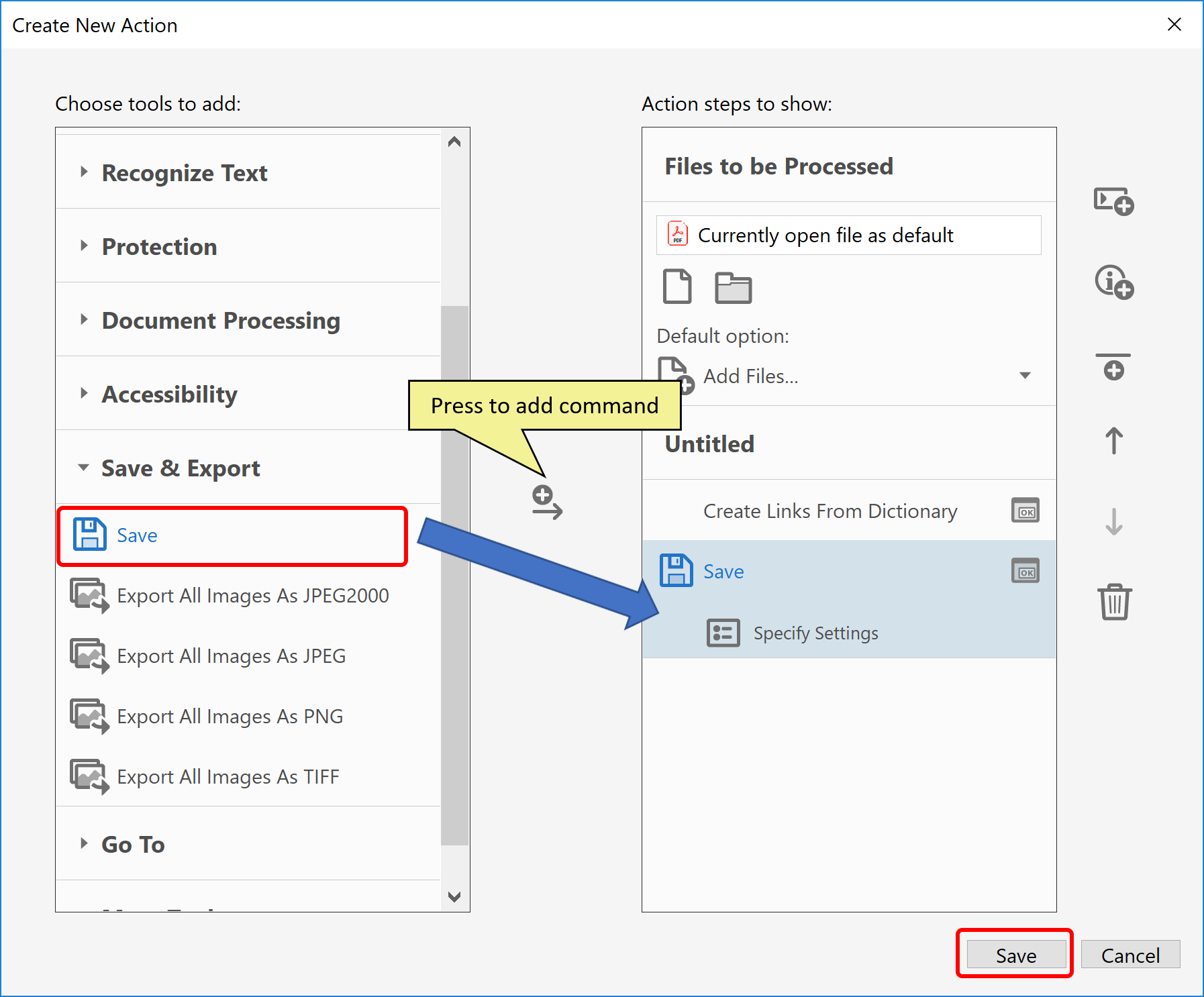The height and width of the screenshot is (997, 1204).
Task: Toggle the prompt user option on the Save step
Action: (1025, 571)
